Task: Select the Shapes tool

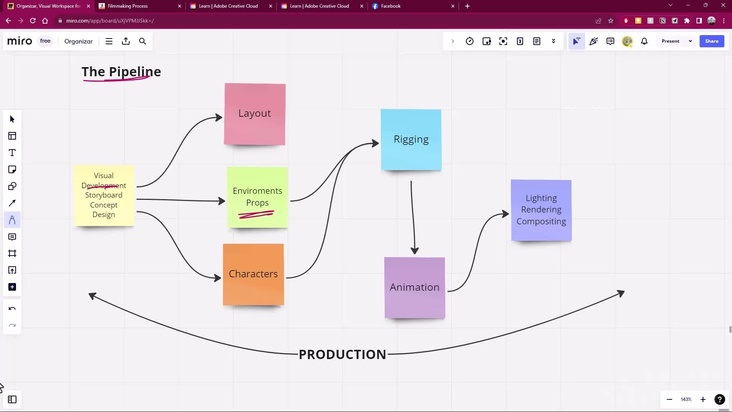Action: (12, 186)
